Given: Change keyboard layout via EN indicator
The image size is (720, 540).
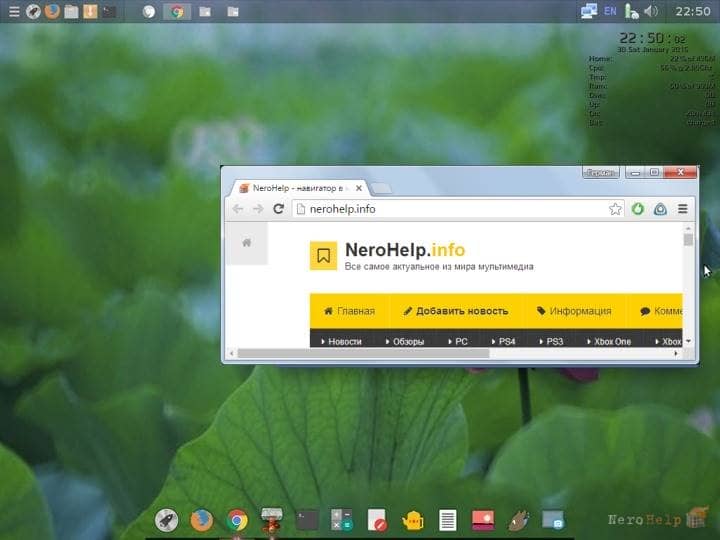Looking at the screenshot, I should 610,11.
